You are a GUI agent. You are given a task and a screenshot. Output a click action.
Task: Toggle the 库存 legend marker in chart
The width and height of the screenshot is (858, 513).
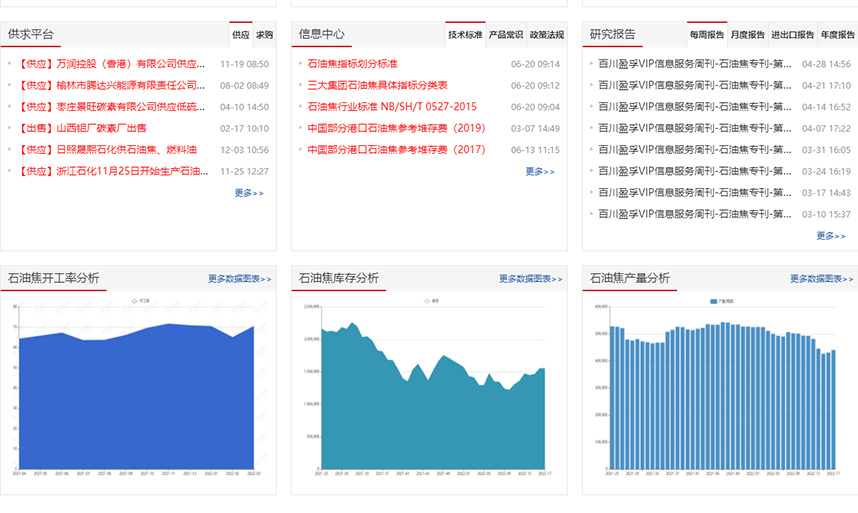click(x=427, y=299)
